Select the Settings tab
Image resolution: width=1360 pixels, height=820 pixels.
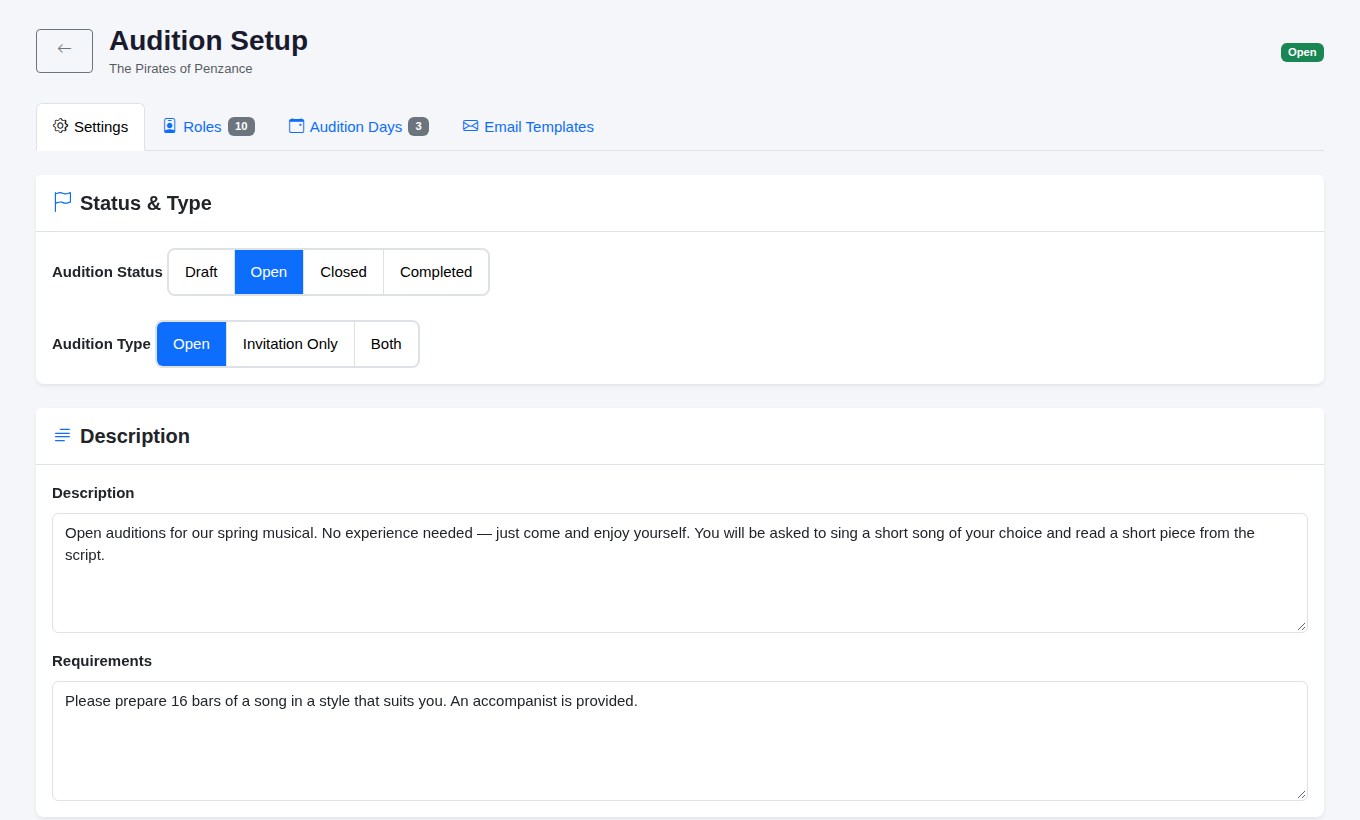(x=91, y=127)
